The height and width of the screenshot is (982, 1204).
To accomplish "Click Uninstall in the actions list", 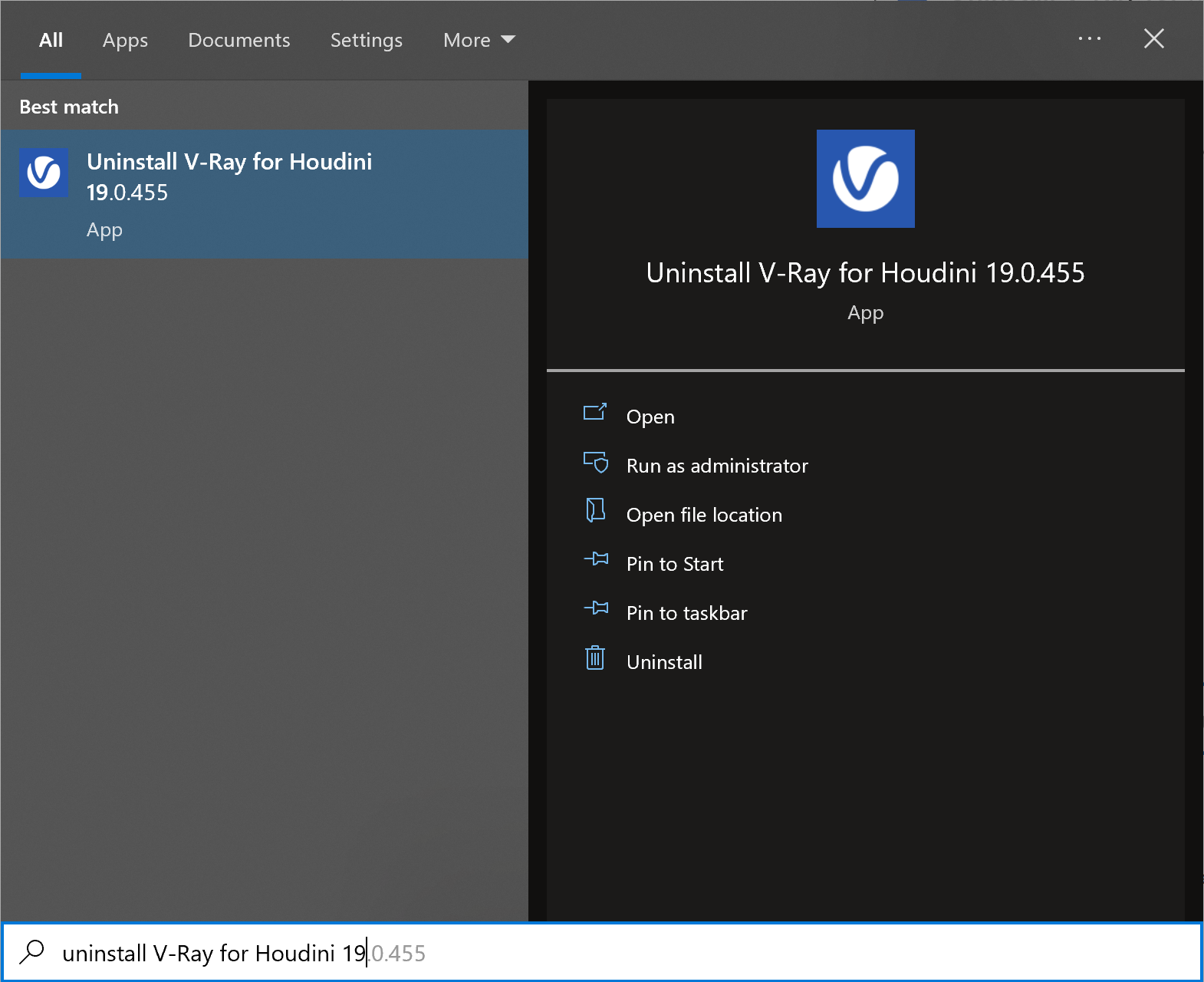I will pyautogui.click(x=664, y=662).
